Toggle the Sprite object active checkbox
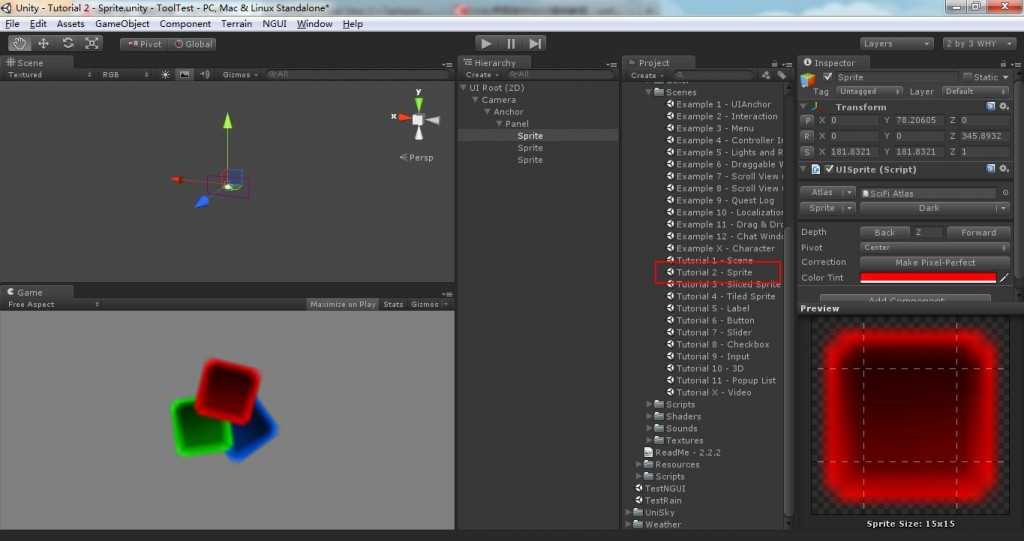1024x541 pixels. coord(828,77)
